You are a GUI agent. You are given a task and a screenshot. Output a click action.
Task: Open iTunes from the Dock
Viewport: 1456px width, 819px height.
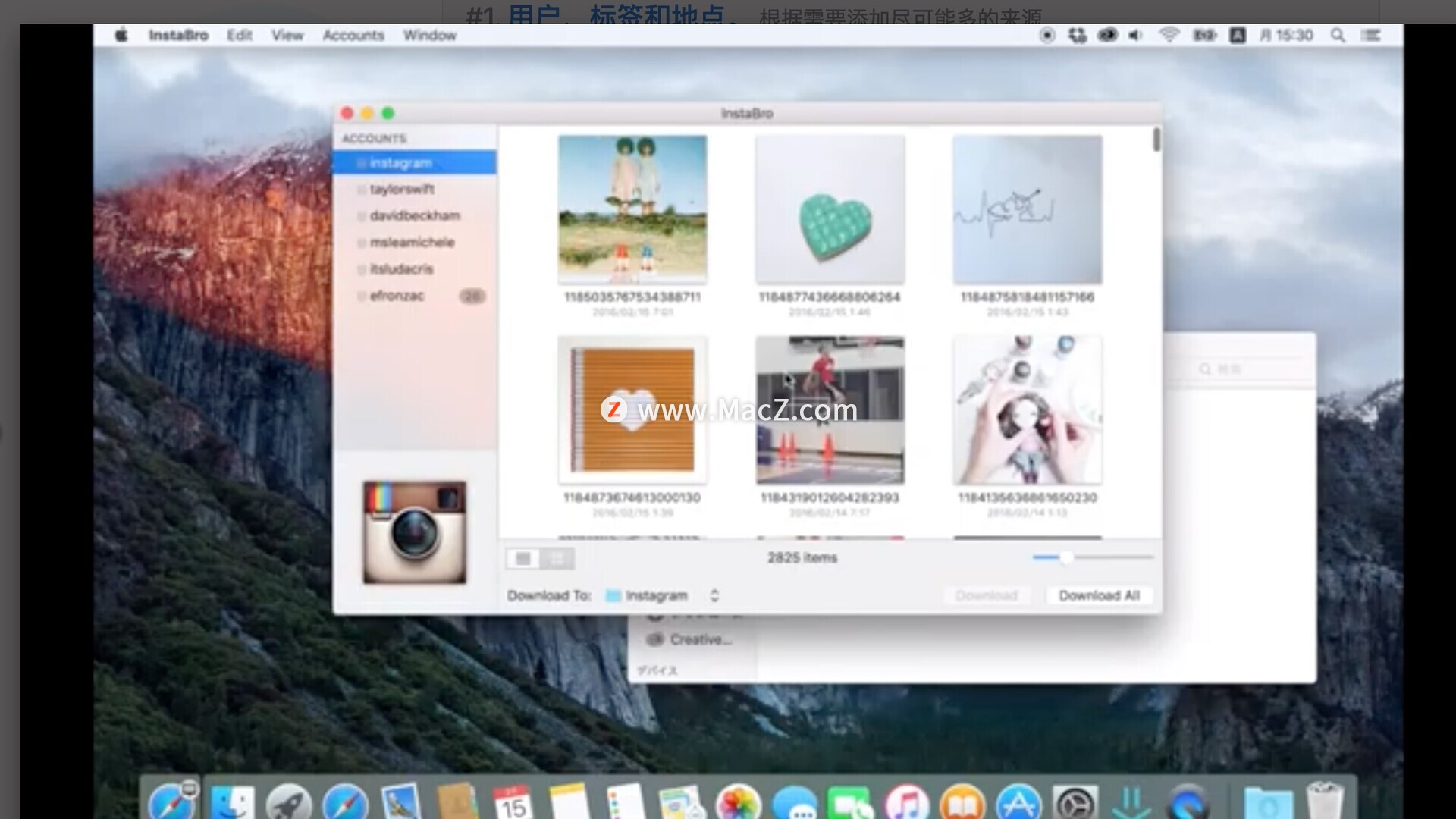click(907, 804)
